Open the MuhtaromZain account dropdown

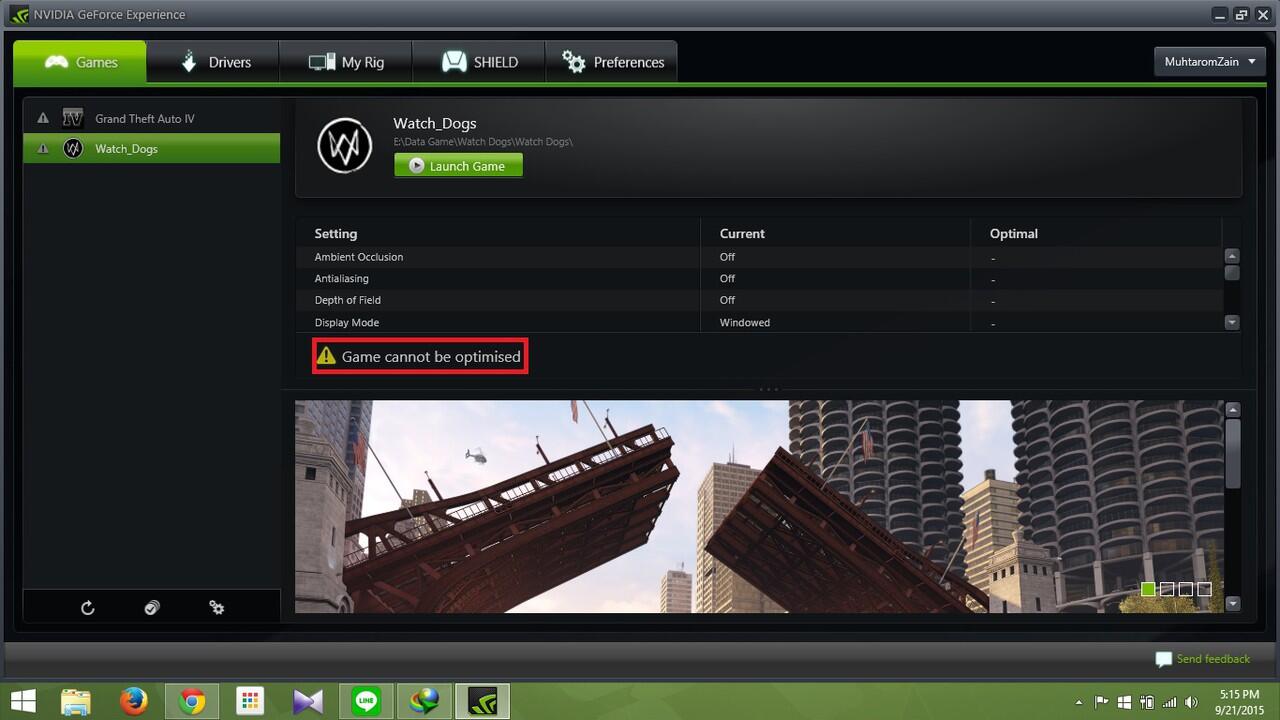click(1209, 62)
